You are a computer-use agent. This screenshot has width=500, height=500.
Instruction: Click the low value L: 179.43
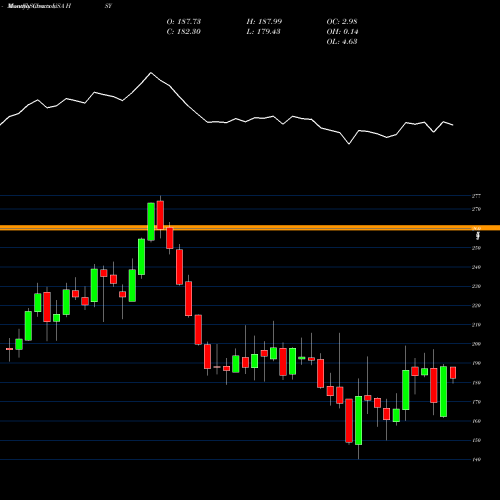[263, 32]
